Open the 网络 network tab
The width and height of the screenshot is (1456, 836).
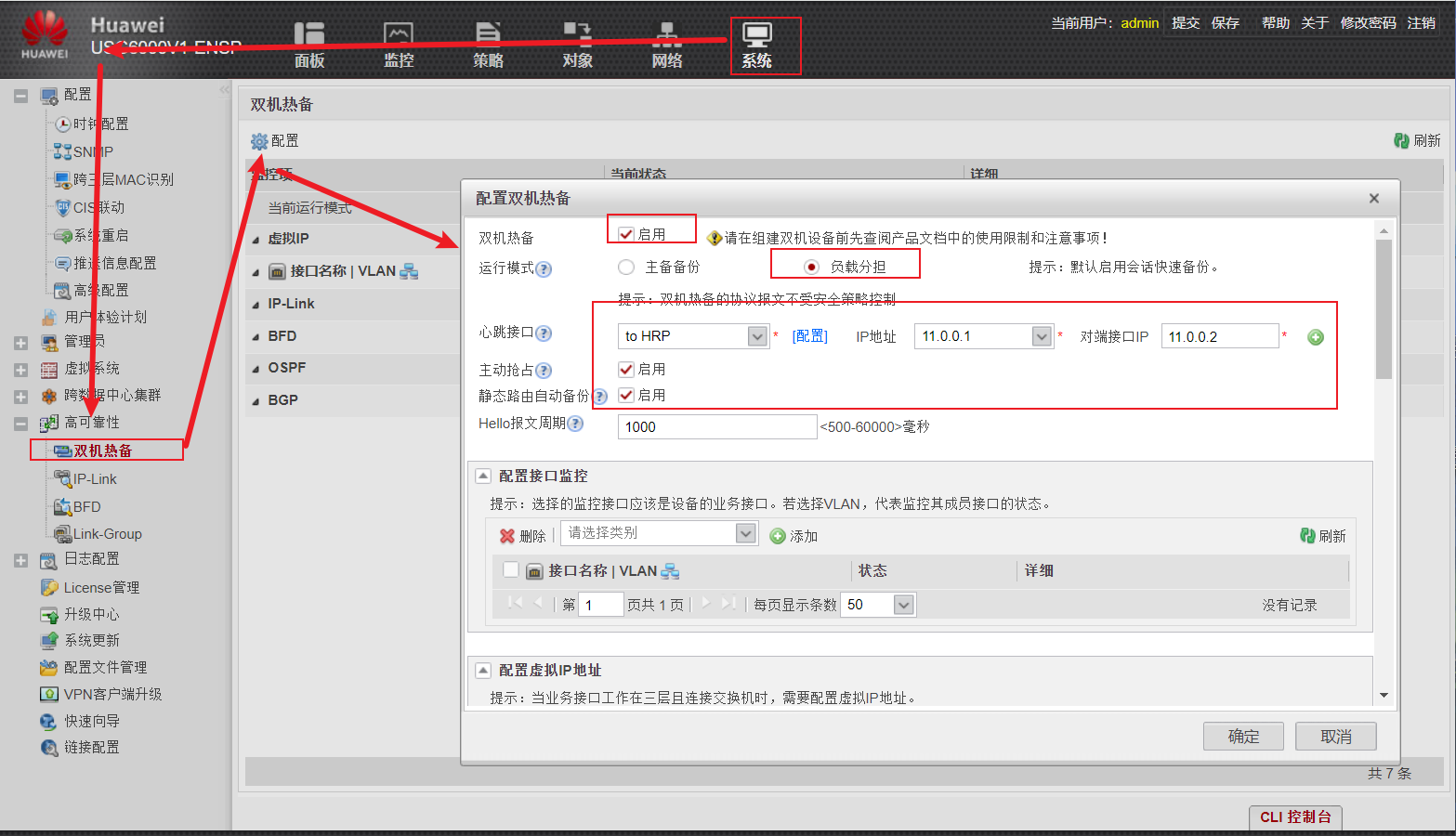[666, 46]
